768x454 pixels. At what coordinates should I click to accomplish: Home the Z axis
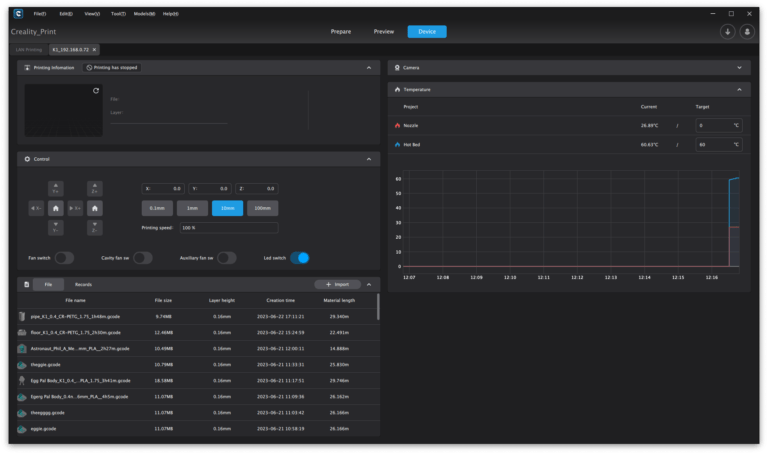(x=94, y=208)
